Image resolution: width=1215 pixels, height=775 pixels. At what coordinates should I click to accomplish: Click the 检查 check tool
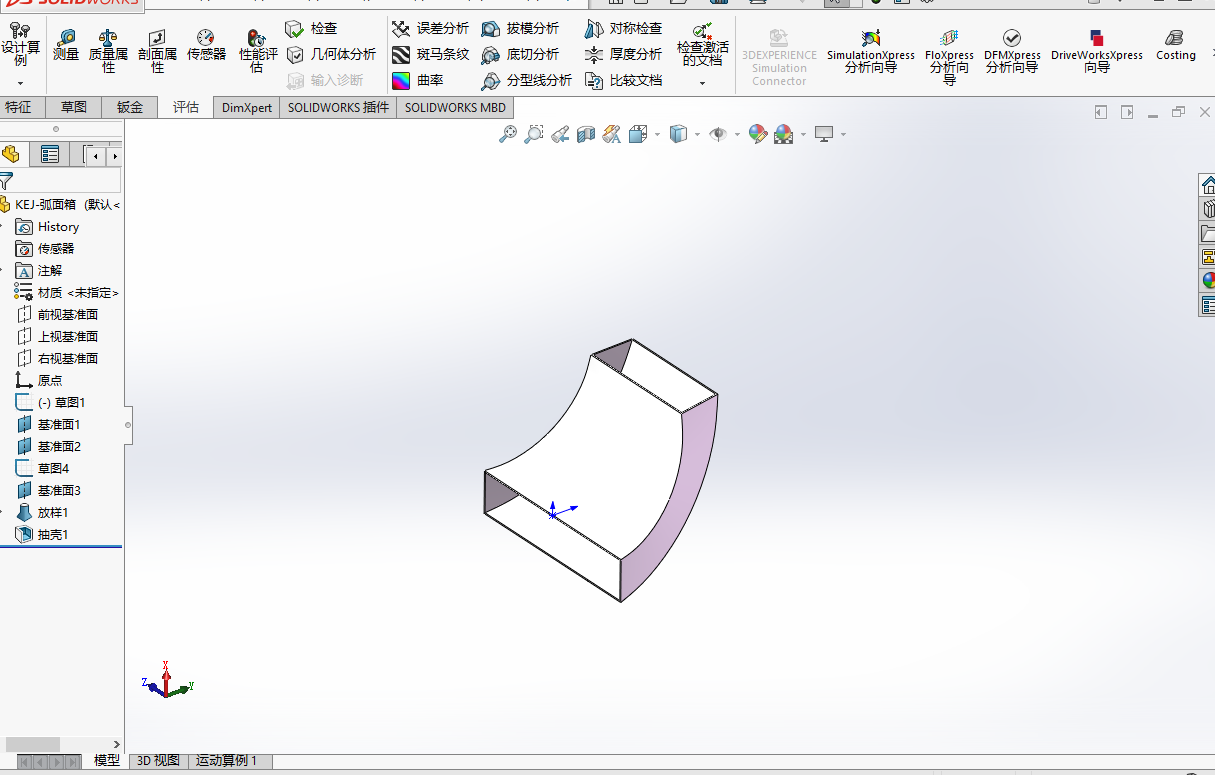[312, 28]
